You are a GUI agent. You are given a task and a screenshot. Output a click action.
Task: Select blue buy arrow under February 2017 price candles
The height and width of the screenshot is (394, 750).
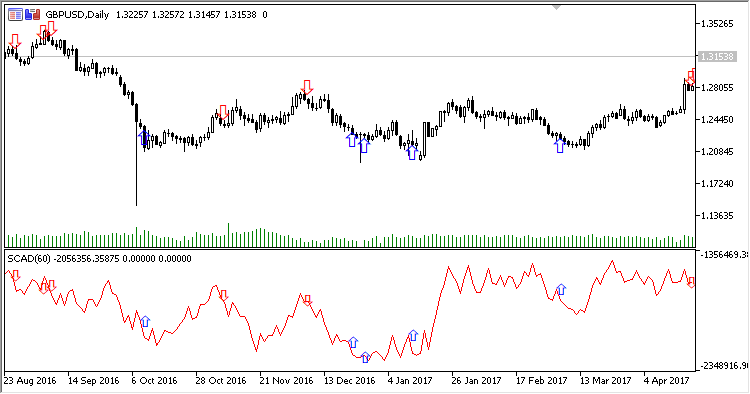560,145
